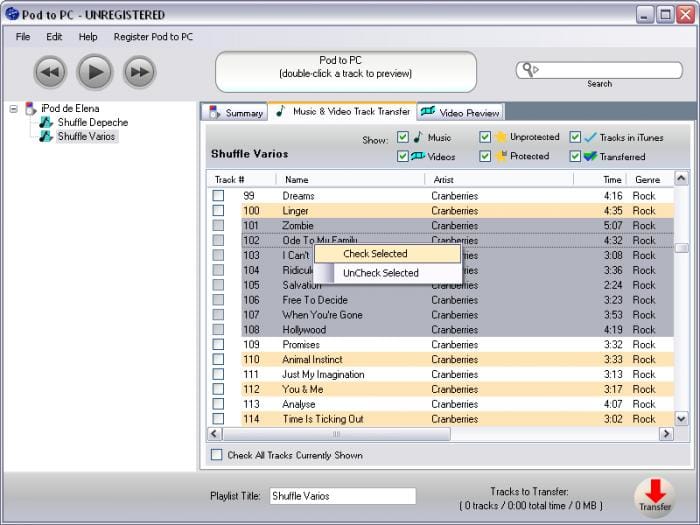Select the iPod de Elena device icon
Viewport: 700px width, 525px height.
[x=30, y=108]
